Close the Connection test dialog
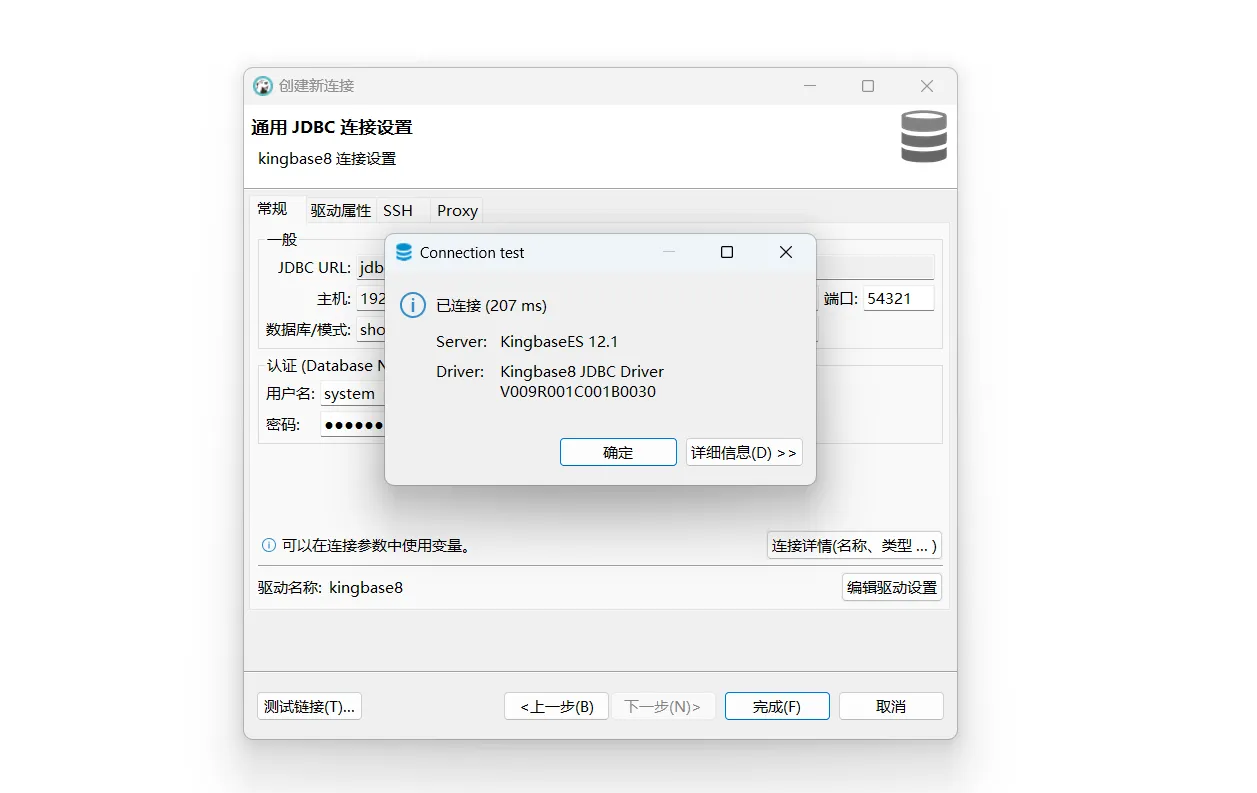 tap(786, 252)
